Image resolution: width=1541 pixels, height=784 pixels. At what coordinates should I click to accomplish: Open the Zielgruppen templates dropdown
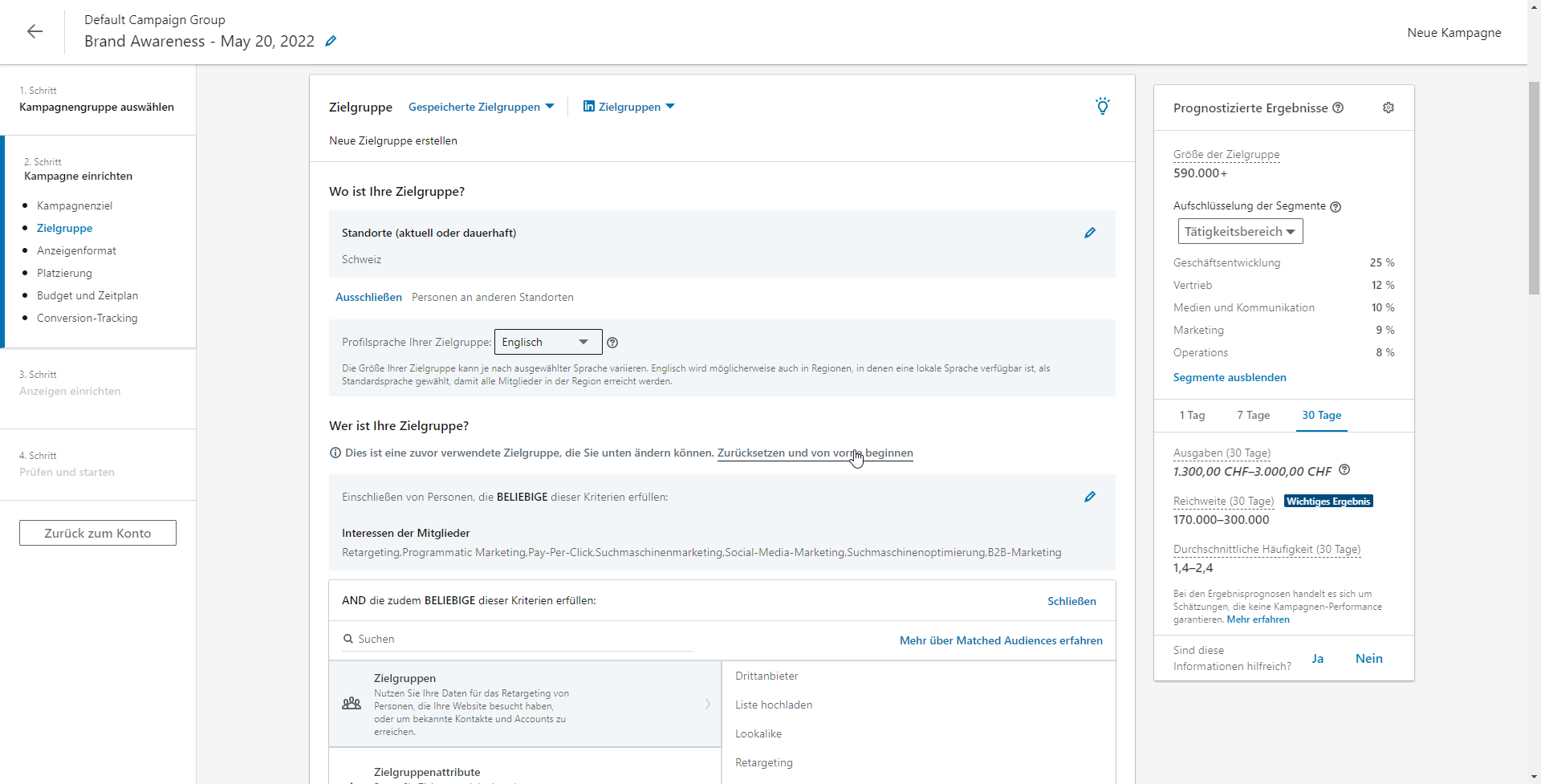pos(629,107)
